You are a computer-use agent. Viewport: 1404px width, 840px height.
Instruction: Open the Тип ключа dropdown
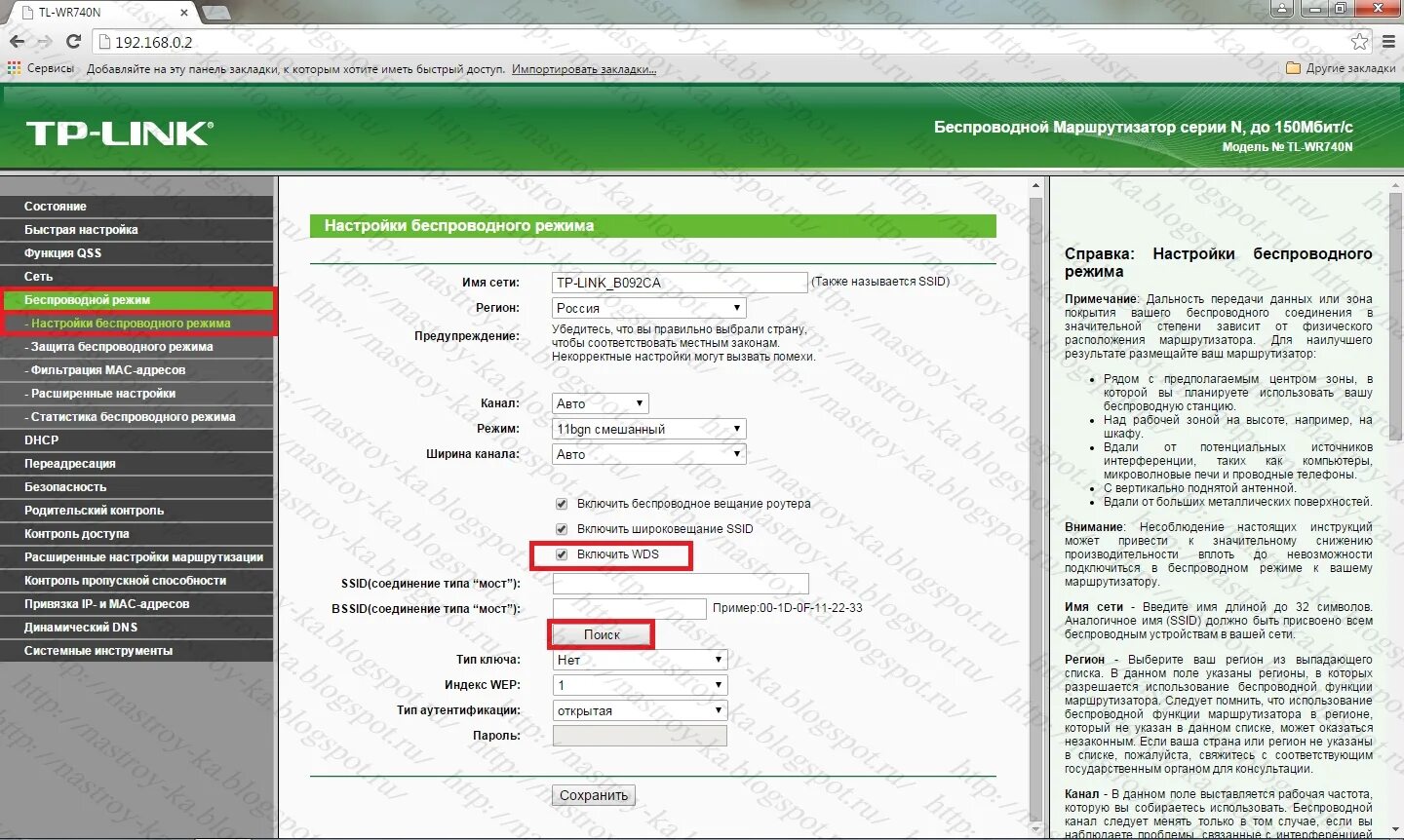click(x=640, y=660)
